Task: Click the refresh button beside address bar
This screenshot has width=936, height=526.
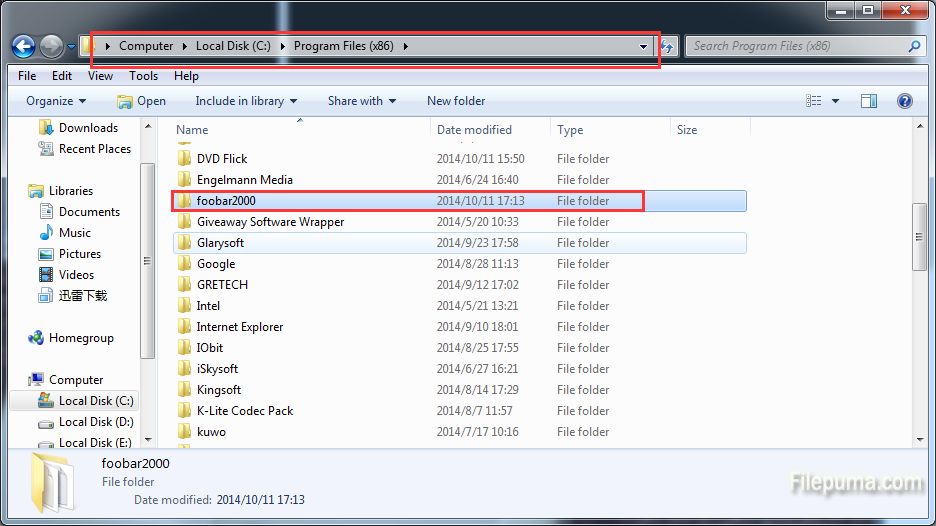Action: pos(667,47)
